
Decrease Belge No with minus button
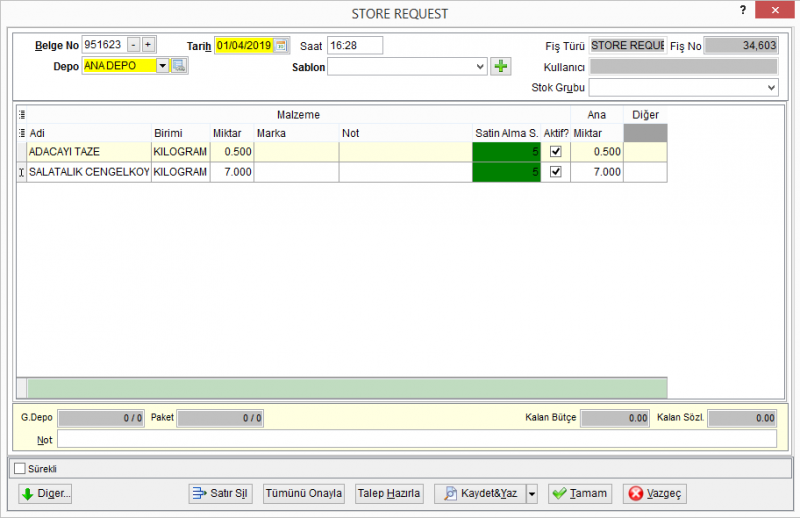pyautogui.click(x=134, y=45)
